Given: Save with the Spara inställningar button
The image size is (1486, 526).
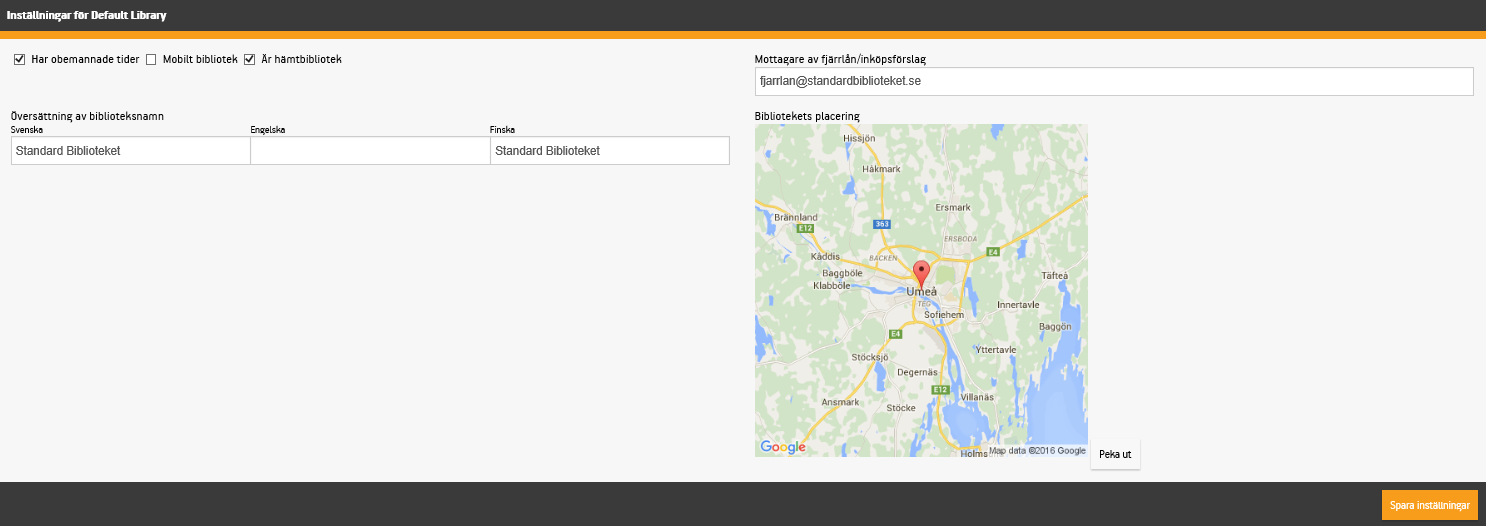Looking at the screenshot, I should 1429,506.
